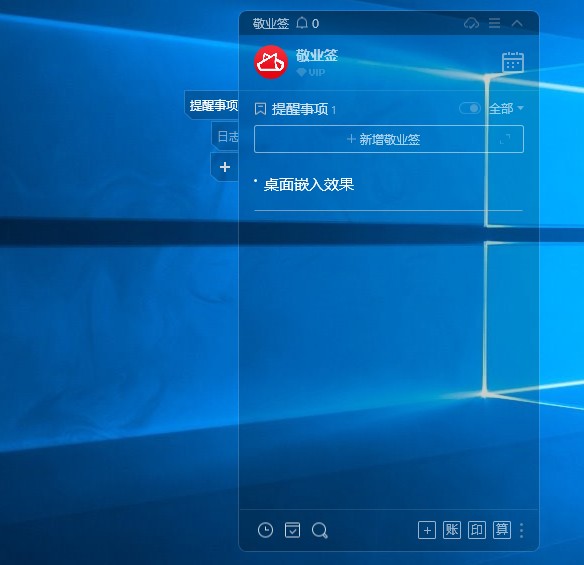Click the bookmark icon beside 提醒事项

coord(260,109)
